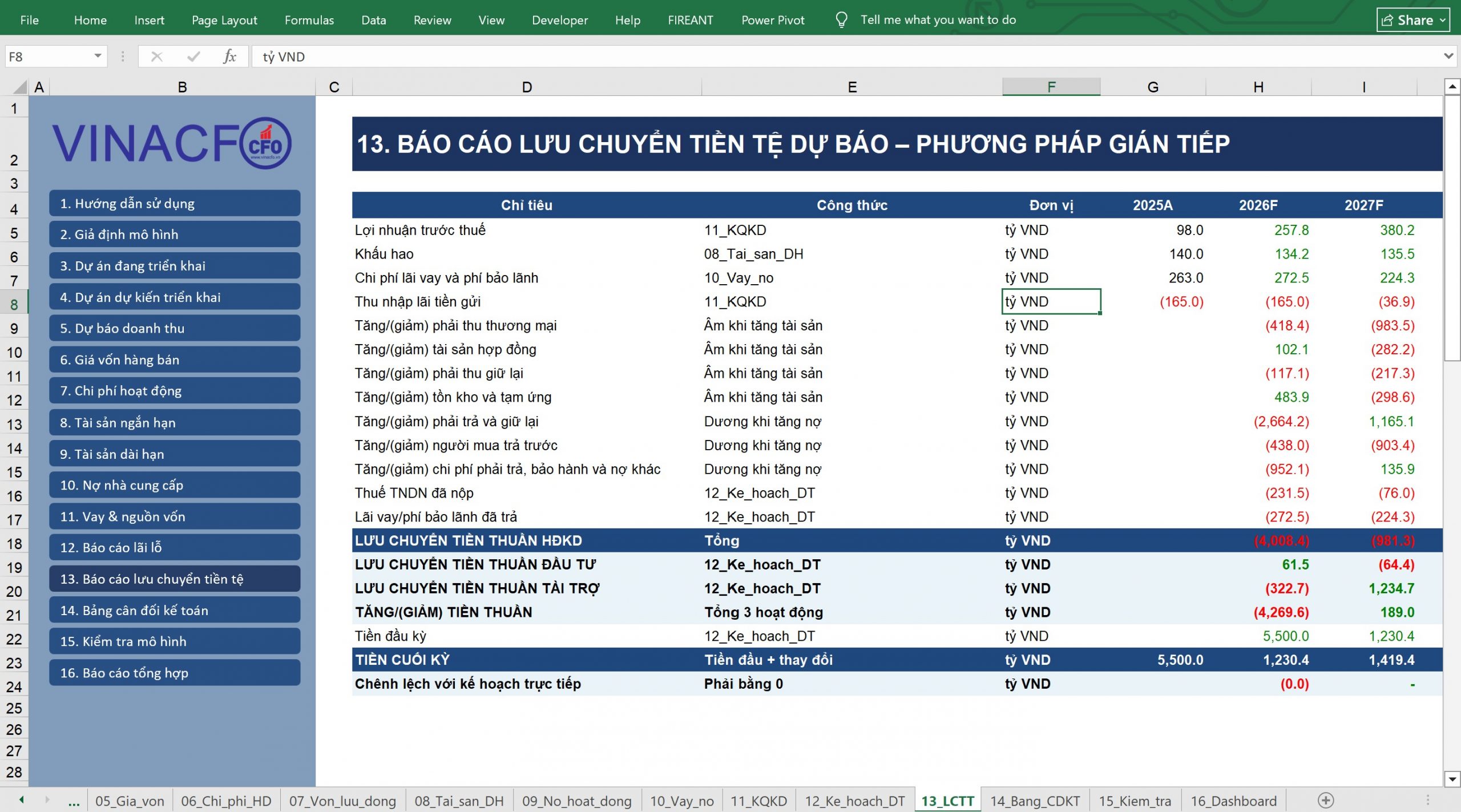The height and width of the screenshot is (812, 1461).
Task: Open the Page Layout tab
Action: 224,20
